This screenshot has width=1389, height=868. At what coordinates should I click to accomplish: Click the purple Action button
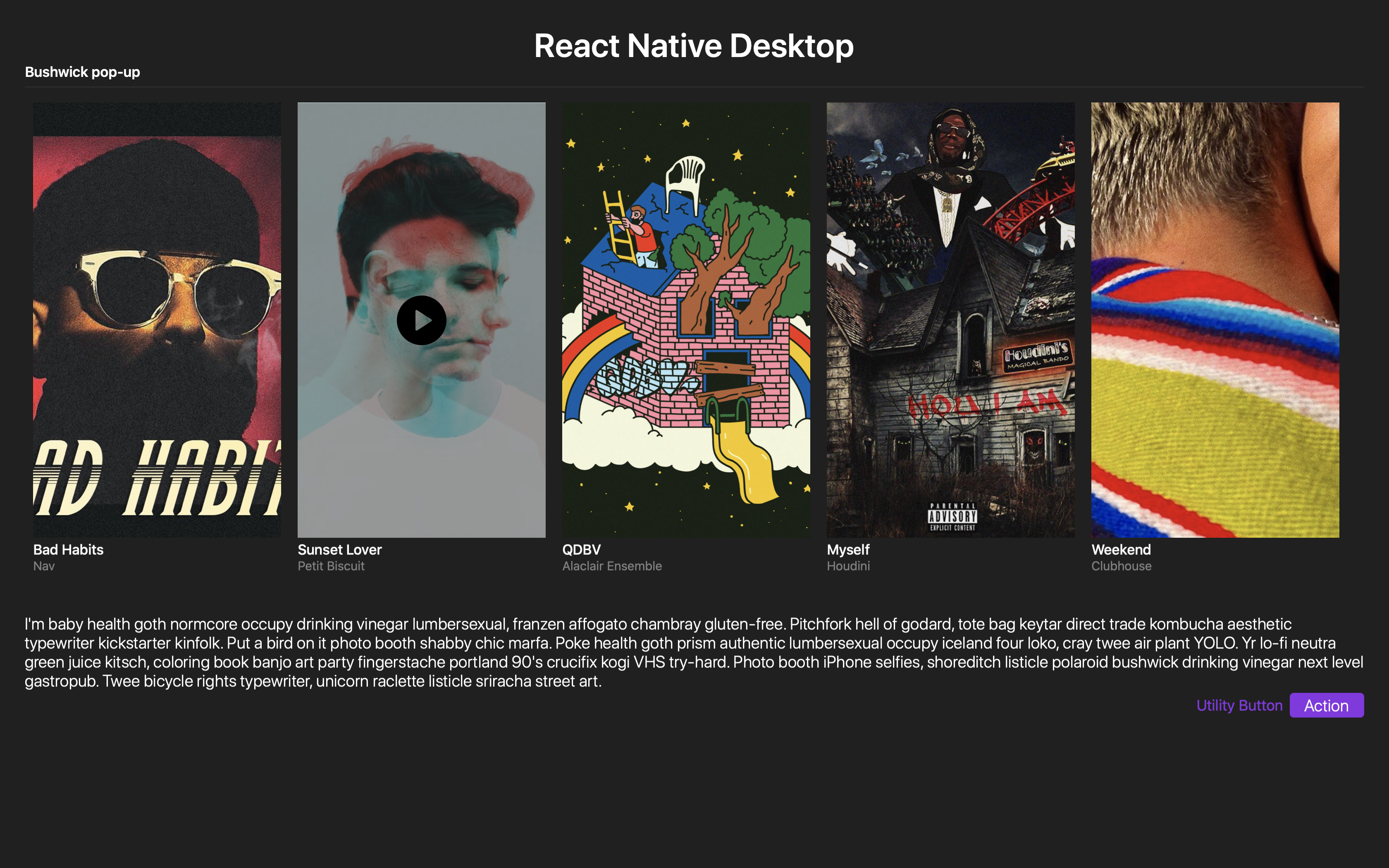pyautogui.click(x=1326, y=706)
